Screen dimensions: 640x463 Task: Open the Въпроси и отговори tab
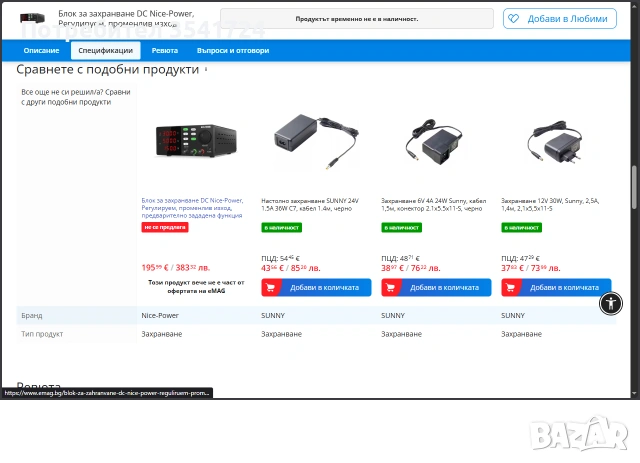point(233,51)
